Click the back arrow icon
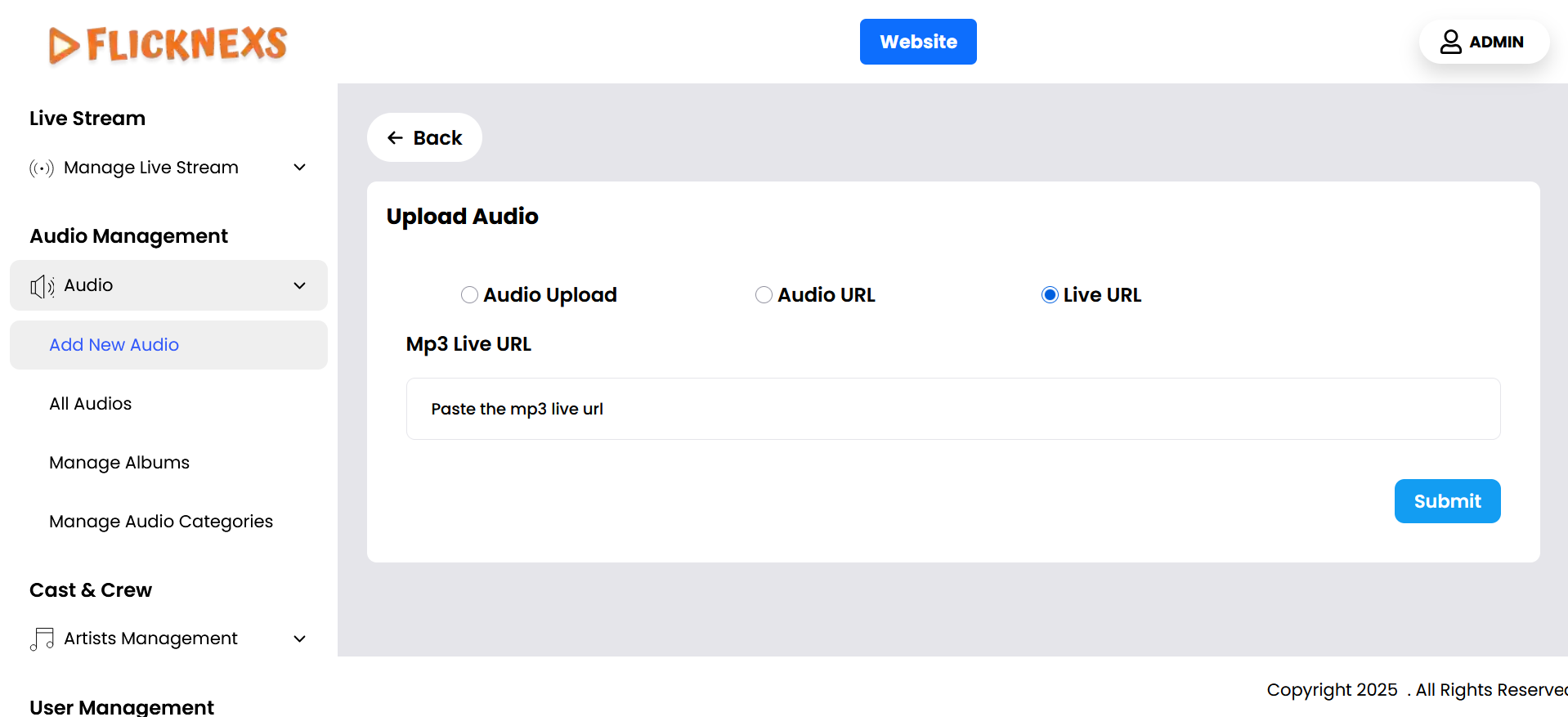This screenshot has width=1568, height=717. pyautogui.click(x=396, y=138)
